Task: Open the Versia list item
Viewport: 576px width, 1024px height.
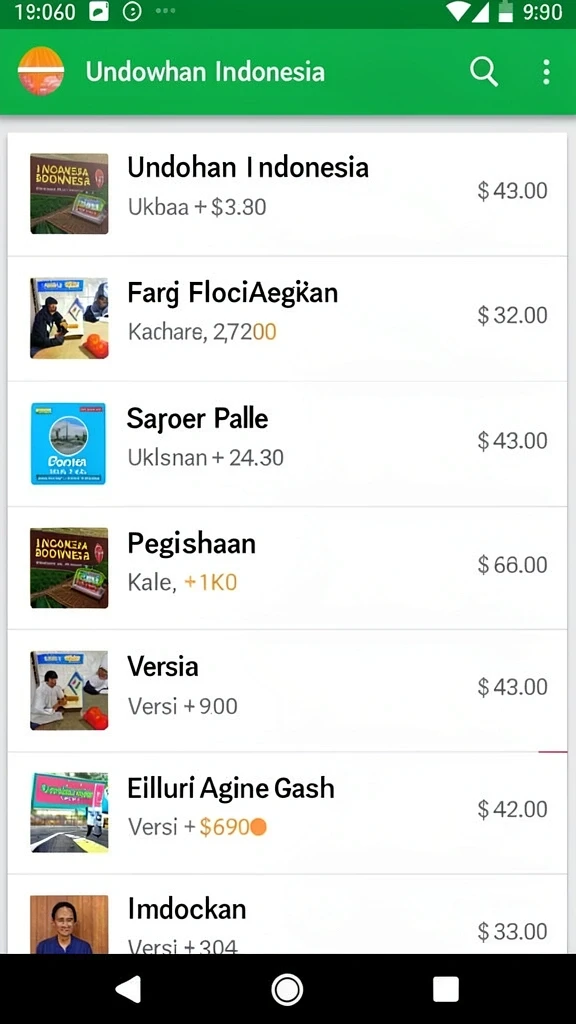Action: pos(287,690)
